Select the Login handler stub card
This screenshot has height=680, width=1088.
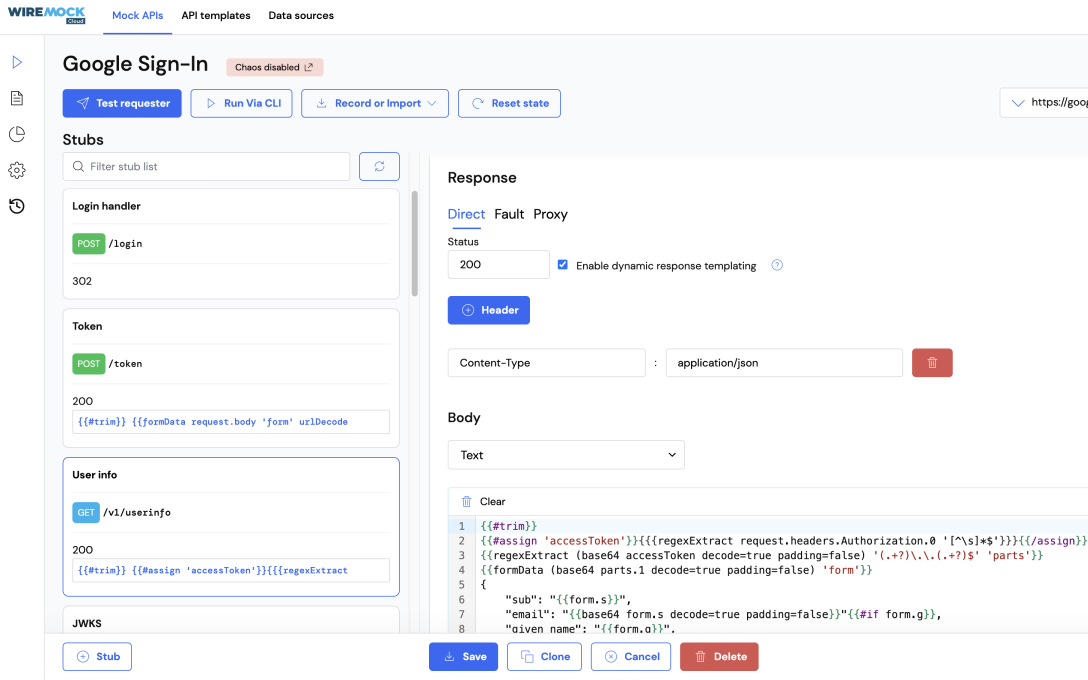pyautogui.click(x=231, y=244)
